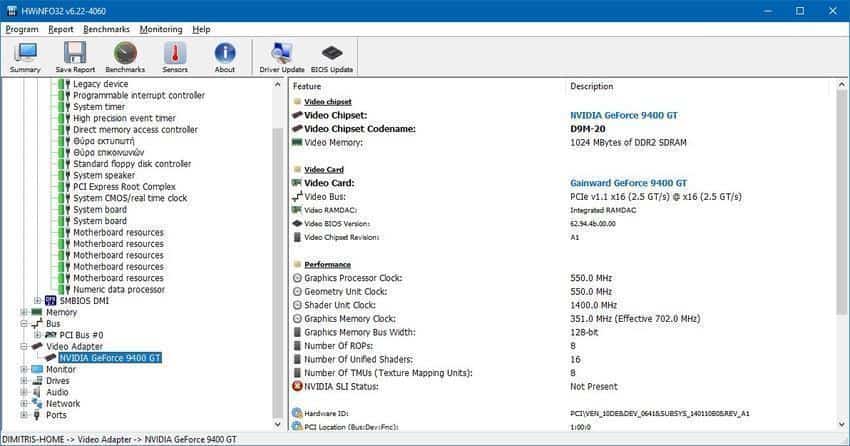This screenshot has width=850, height=446.
Task: Click the 1024 MBytes of DDR2 SDRAM value
Action: (x=628, y=143)
